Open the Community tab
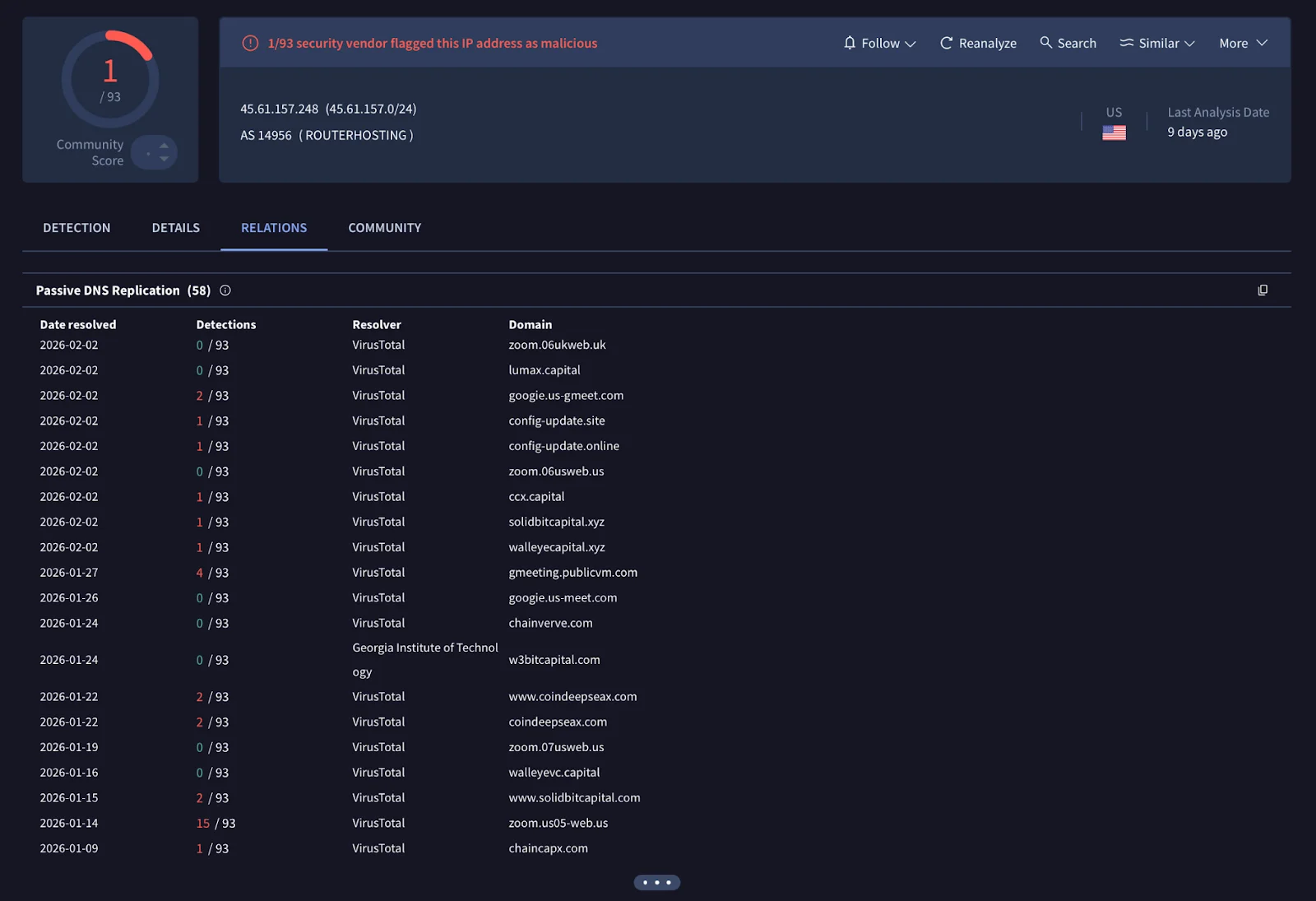The width and height of the screenshot is (1316, 901). 384,228
